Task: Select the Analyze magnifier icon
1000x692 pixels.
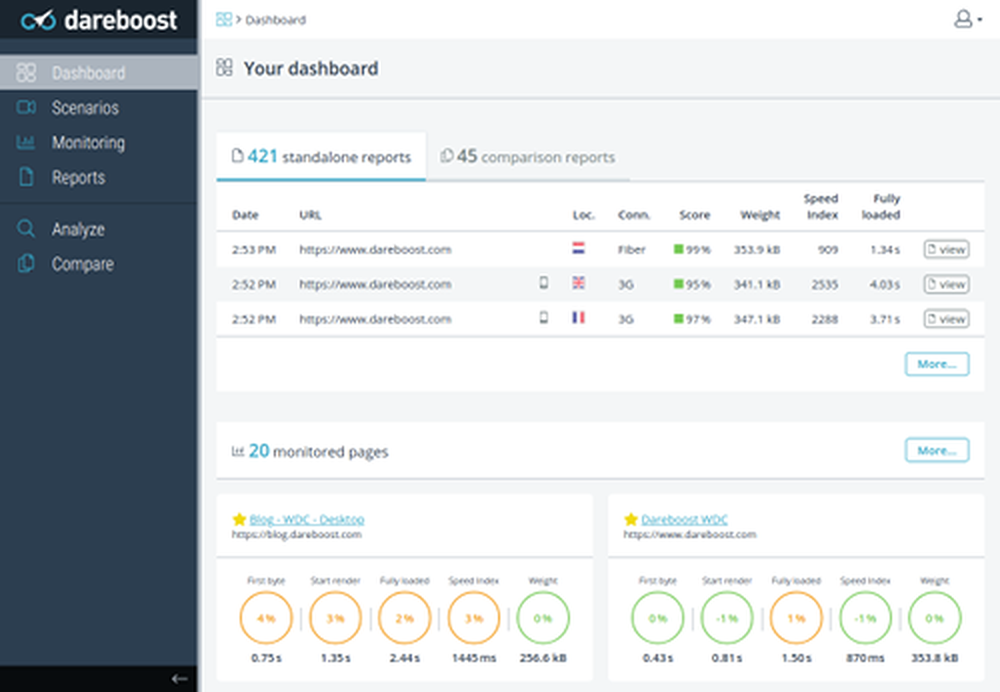Action: [26, 228]
